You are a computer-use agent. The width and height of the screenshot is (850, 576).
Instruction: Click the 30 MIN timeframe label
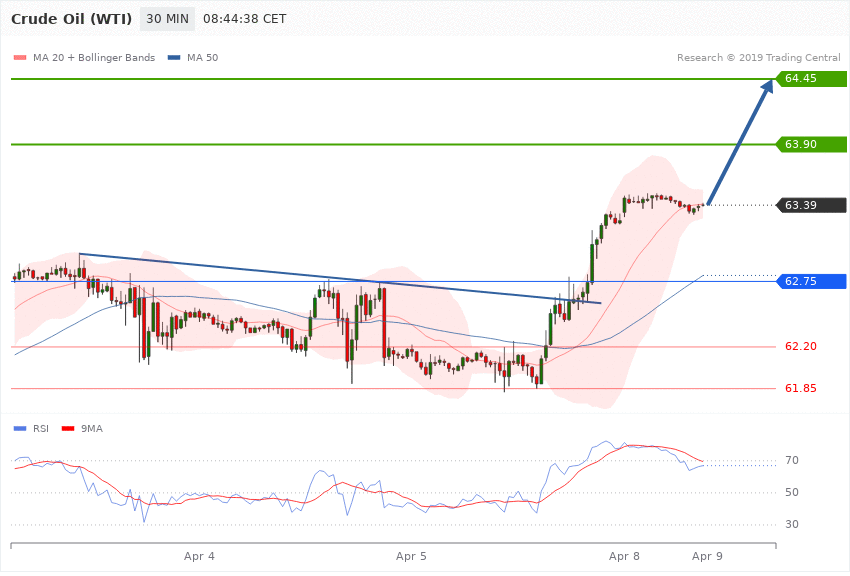167,19
